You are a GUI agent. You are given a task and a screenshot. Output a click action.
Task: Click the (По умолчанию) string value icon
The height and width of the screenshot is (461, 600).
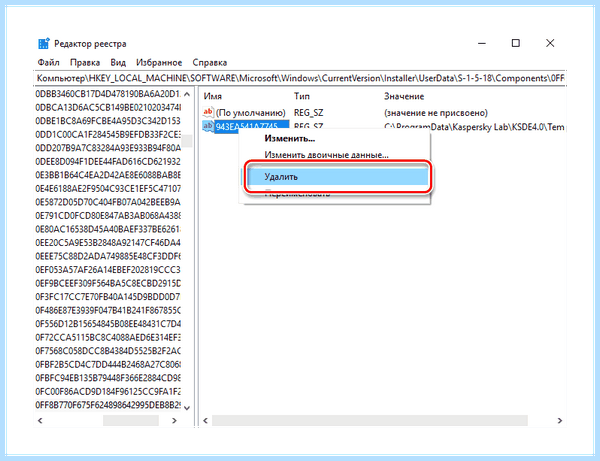pyautogui.click(x=208, y=112)
